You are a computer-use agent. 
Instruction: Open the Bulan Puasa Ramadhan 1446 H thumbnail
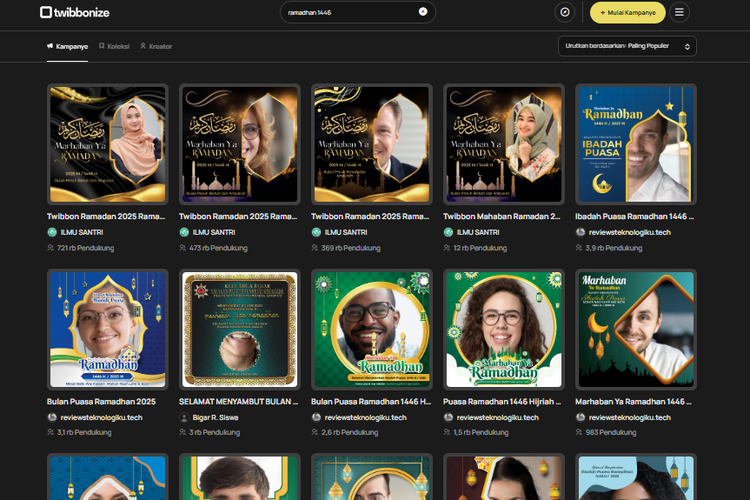pos(372,329)
